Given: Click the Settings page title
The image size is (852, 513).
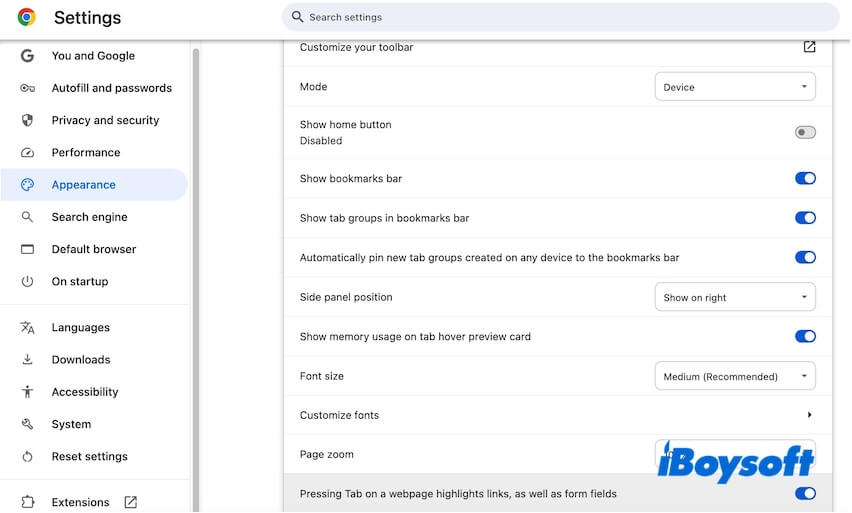Looking at the screenshot, I should coord(87,17).
